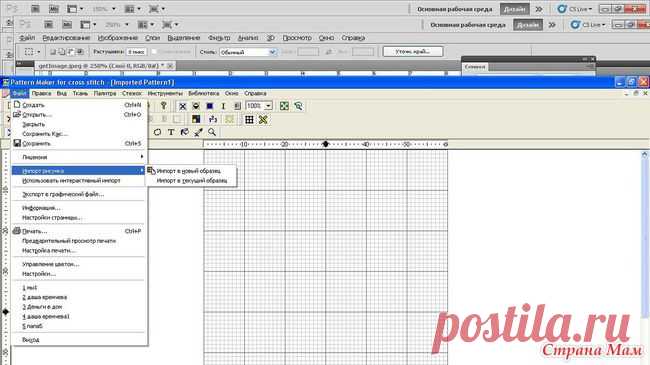This screenshot has height=365, width=650.
Task: Open the Палитра menu
Action: click(x=105, y=93)
